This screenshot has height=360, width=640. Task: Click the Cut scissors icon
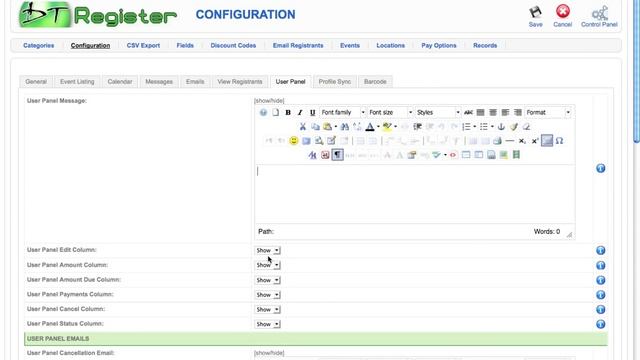coord(302,127)
